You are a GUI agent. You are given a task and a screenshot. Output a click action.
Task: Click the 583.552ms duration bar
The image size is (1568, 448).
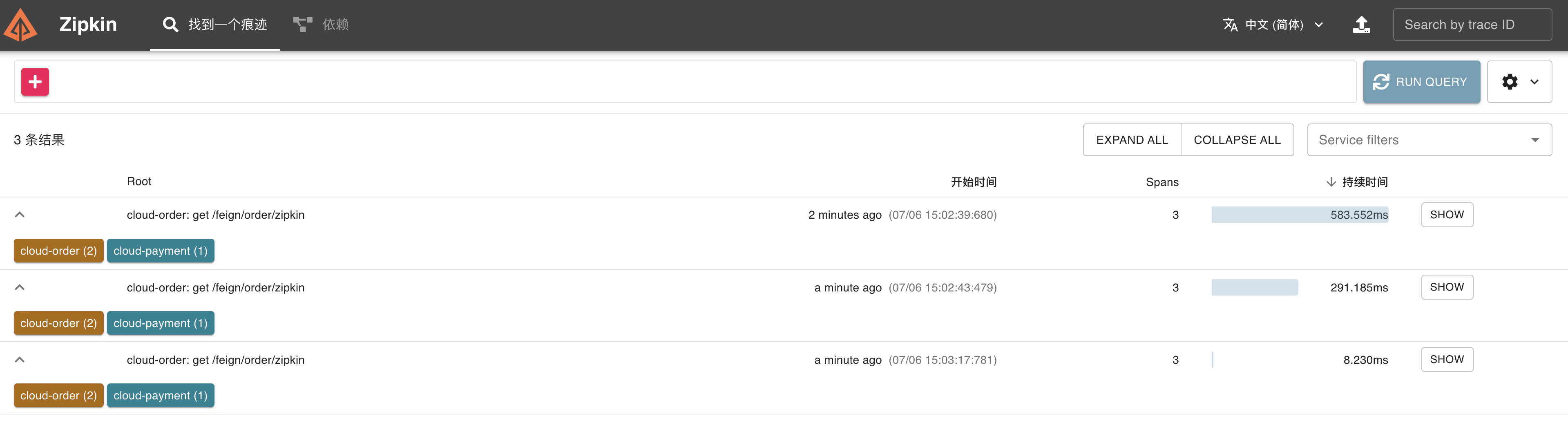click(1300, 214)
